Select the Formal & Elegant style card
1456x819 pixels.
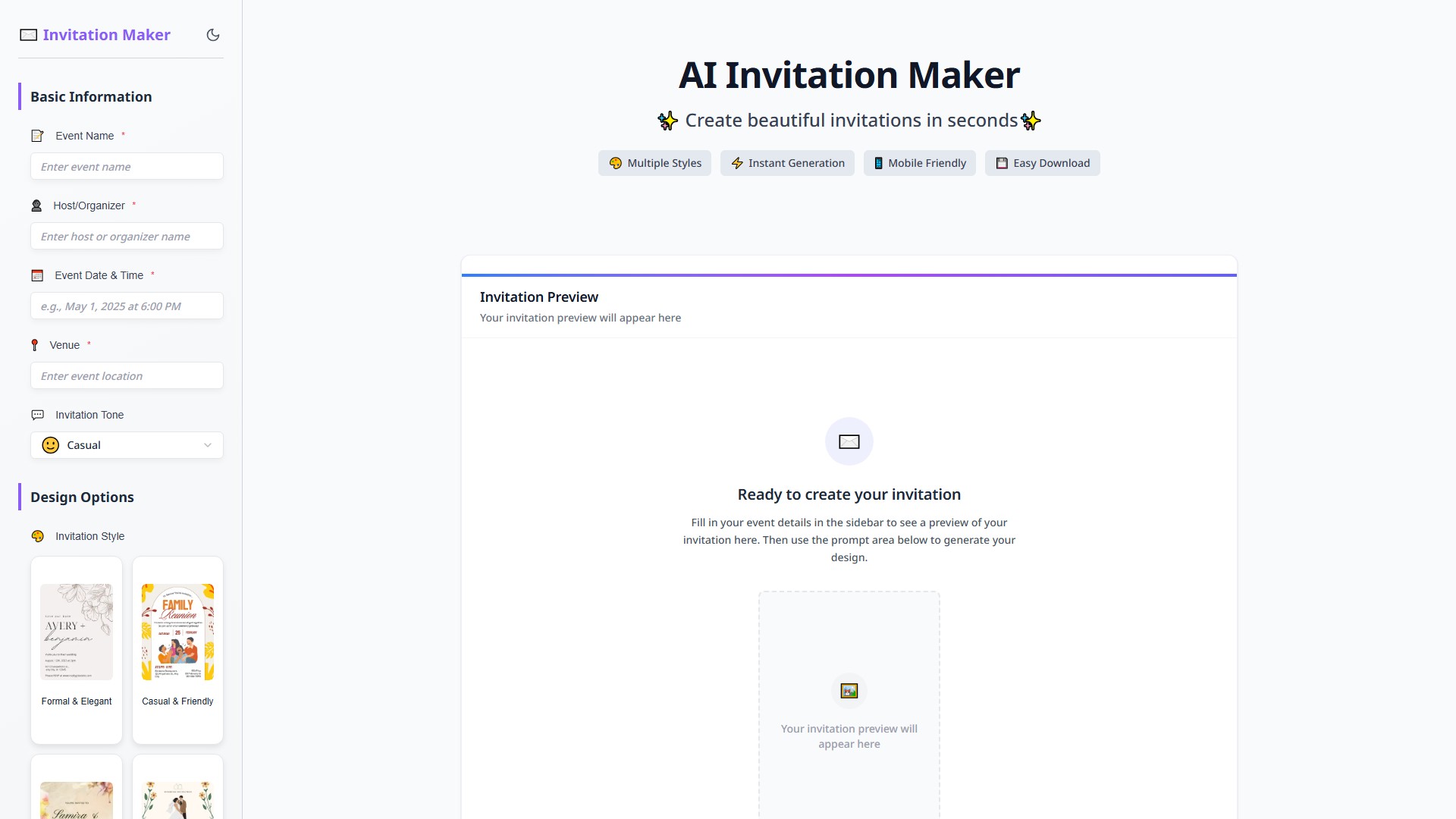coord(77,650)
